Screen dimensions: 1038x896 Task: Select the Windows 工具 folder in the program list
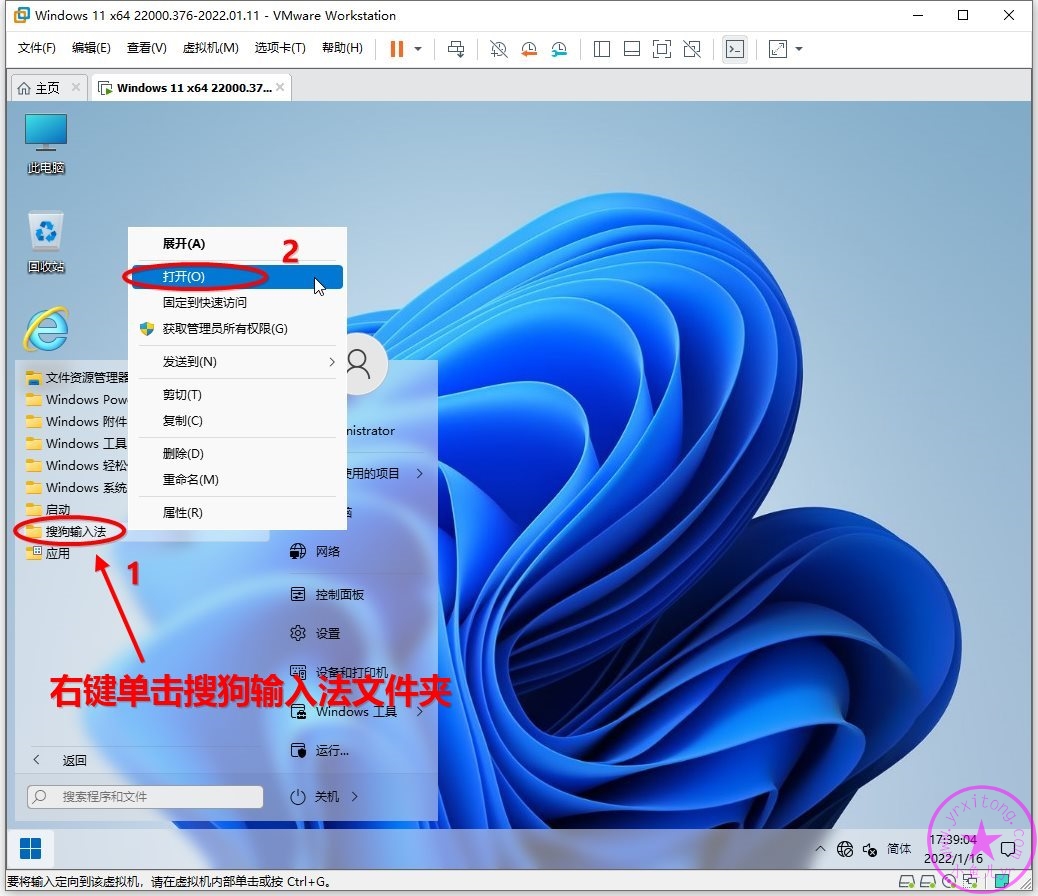click(x=76, y=443)
